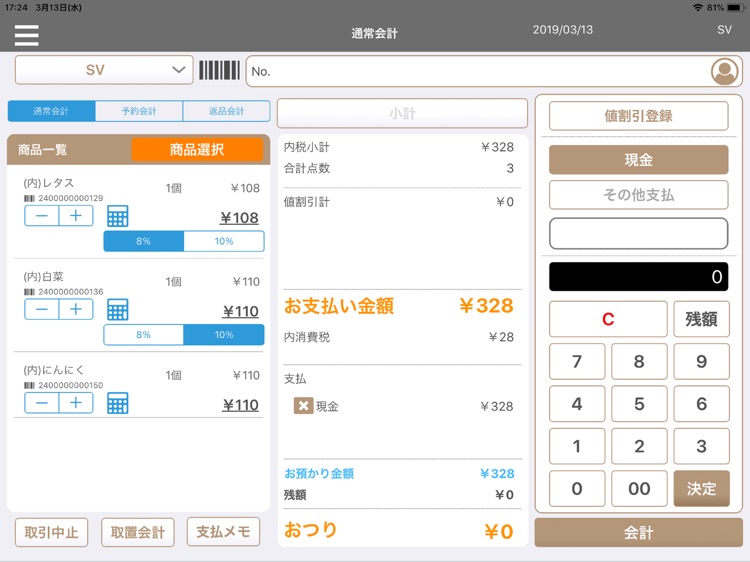Open the hamburger menu
Screen dimensions: 750x562
tap(26, 35)
